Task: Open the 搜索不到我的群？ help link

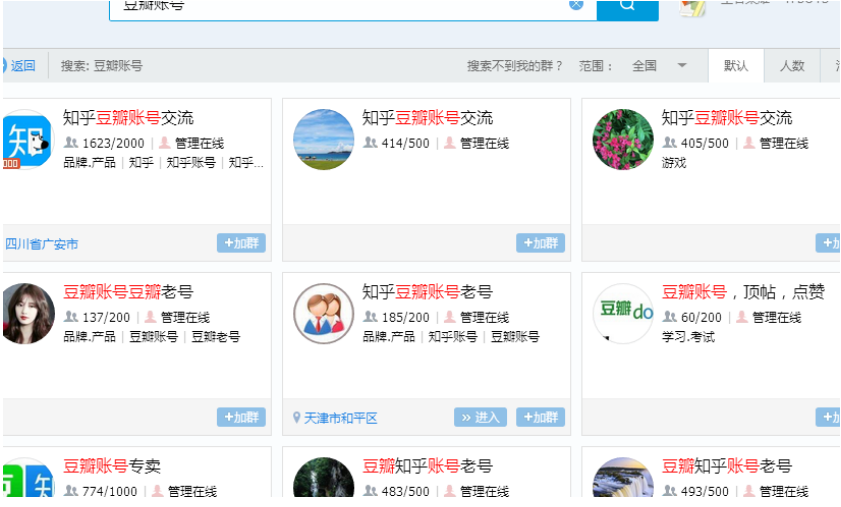Action: pyautogui.click(x=514, y=66)
